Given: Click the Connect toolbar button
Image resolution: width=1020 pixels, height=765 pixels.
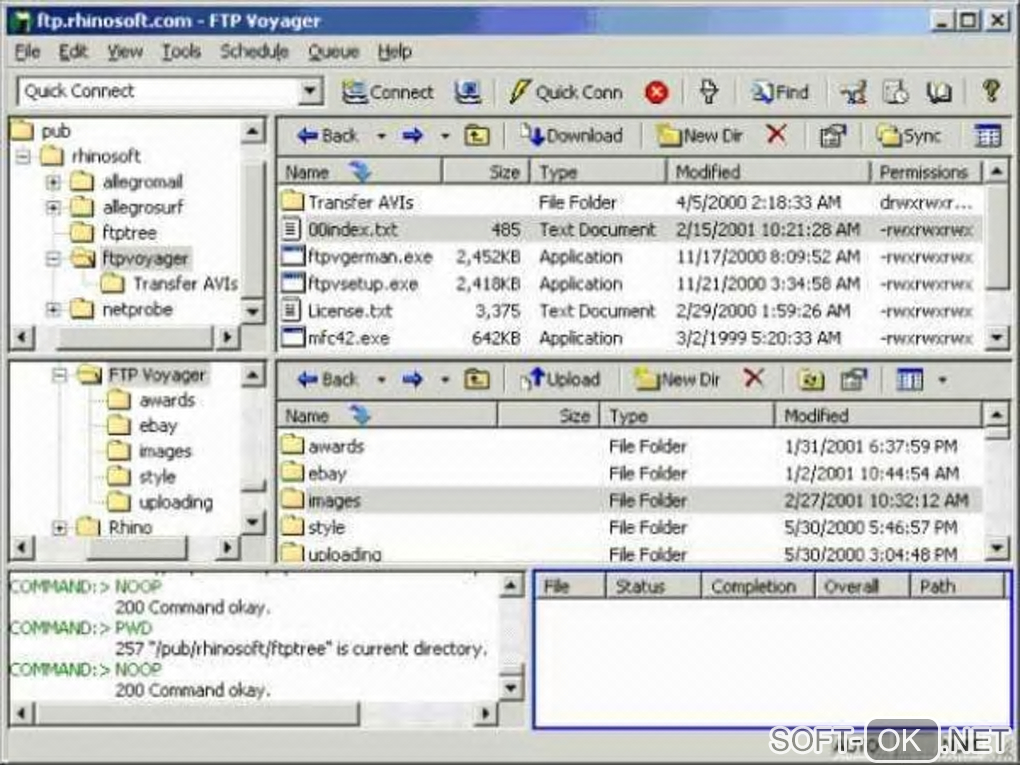Looking at the screenshot, I should 388,92.
